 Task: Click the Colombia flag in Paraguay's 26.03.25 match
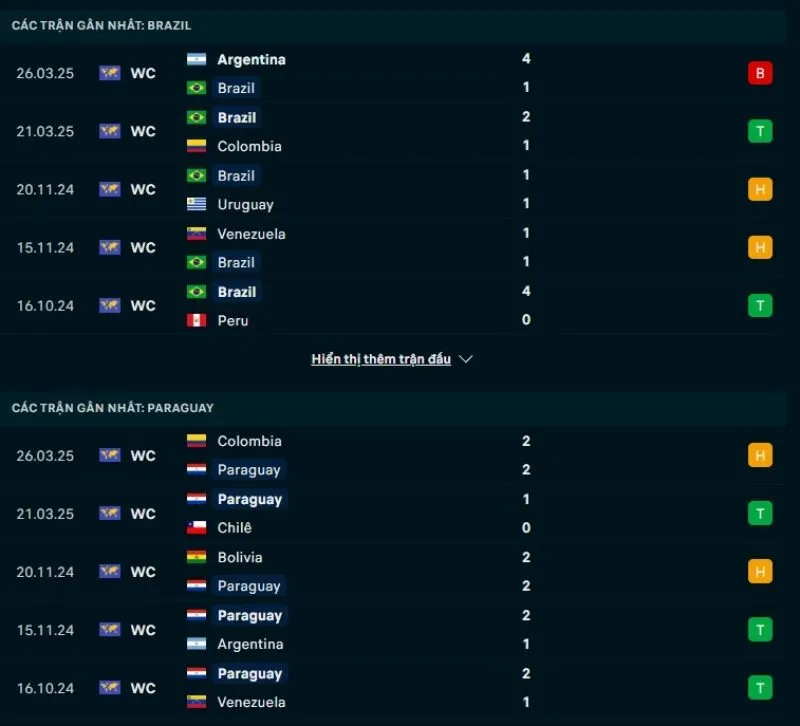[x=196, y=441]
